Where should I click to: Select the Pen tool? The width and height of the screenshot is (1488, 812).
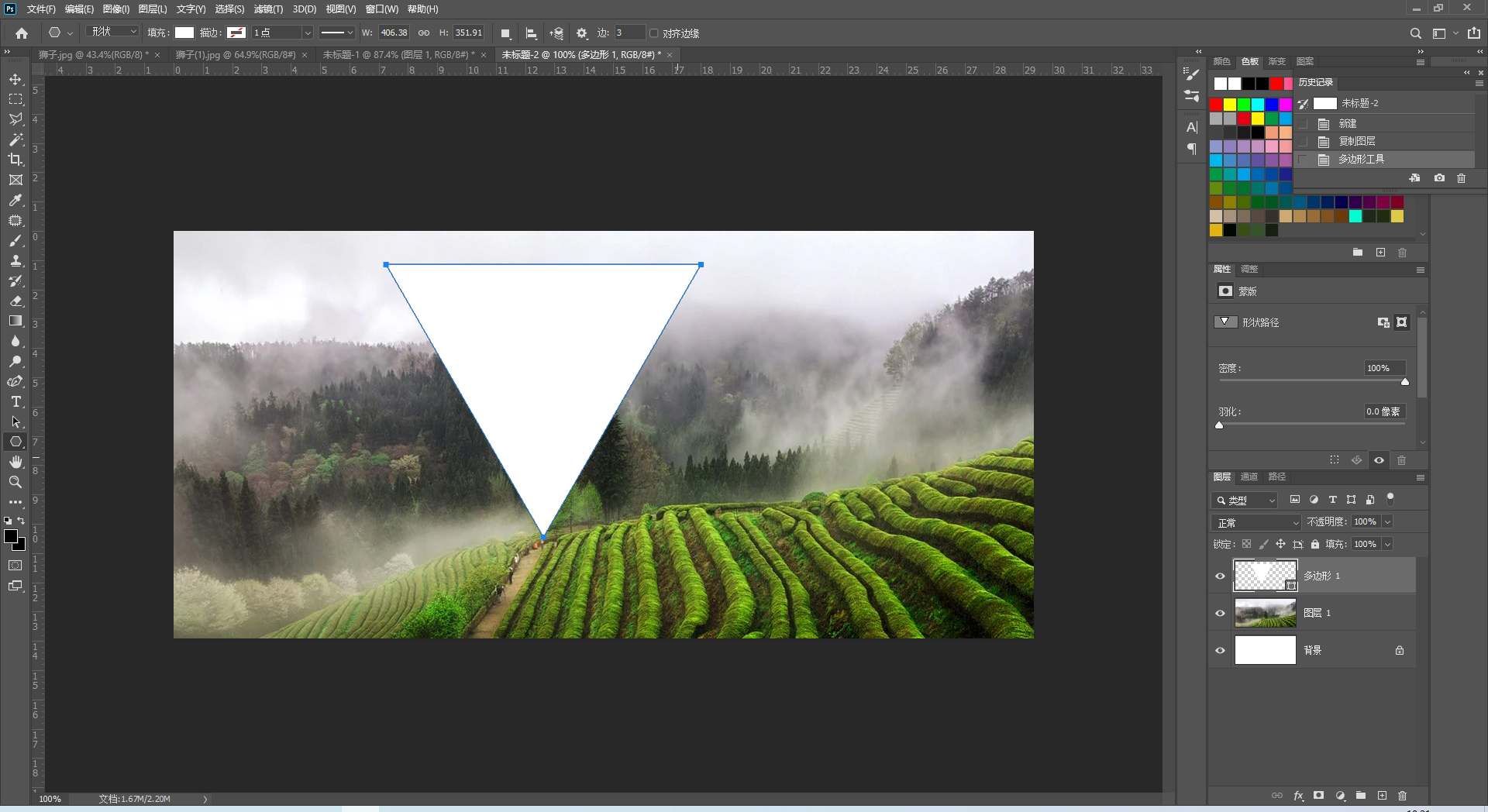point(15,381)
